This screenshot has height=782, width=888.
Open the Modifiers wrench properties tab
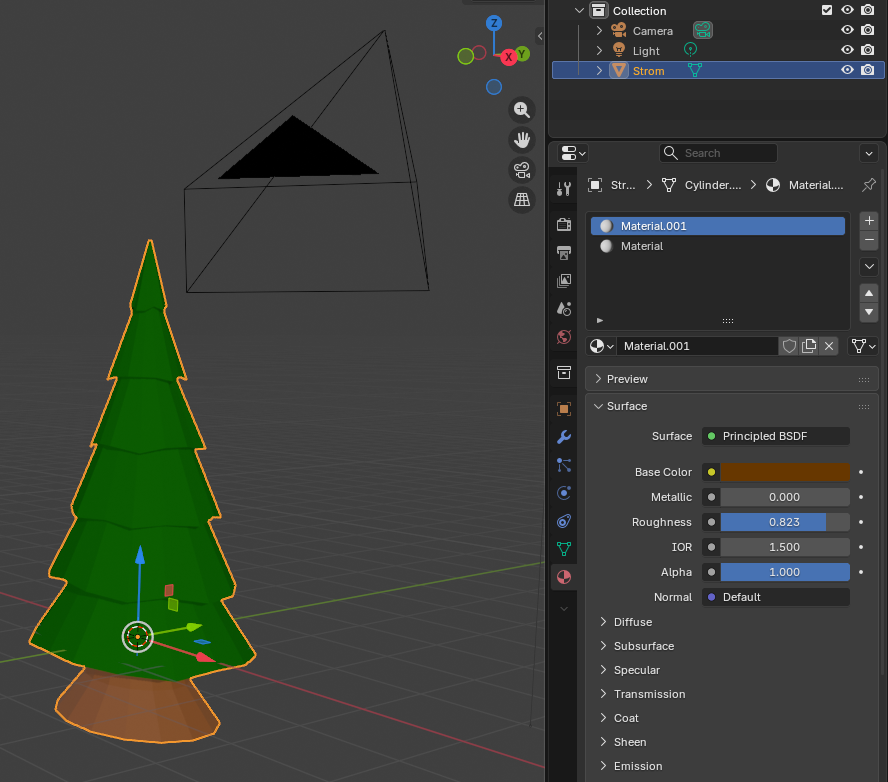click(564, 437)
